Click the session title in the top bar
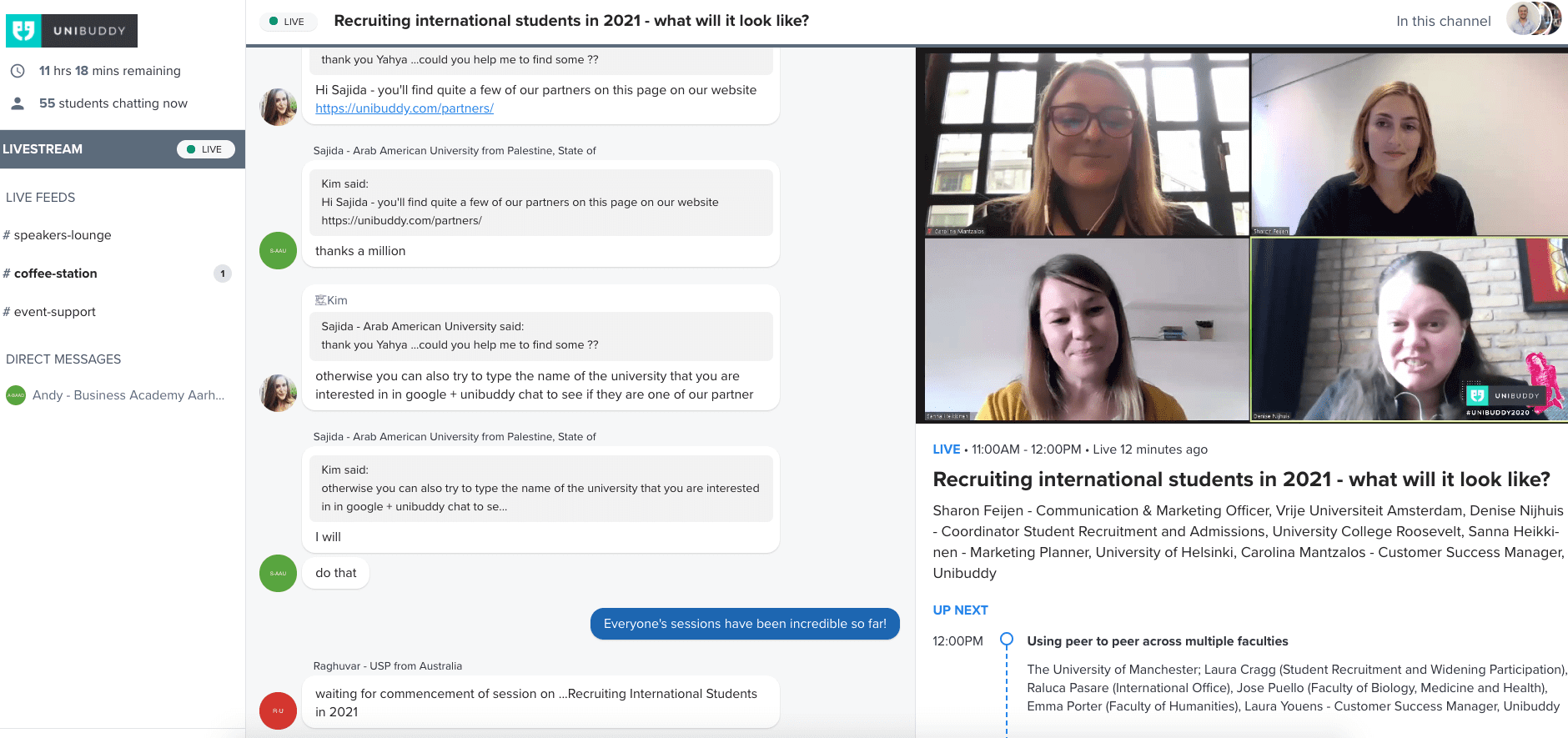Screen dimensions: 1568x738 click(571, 21)
